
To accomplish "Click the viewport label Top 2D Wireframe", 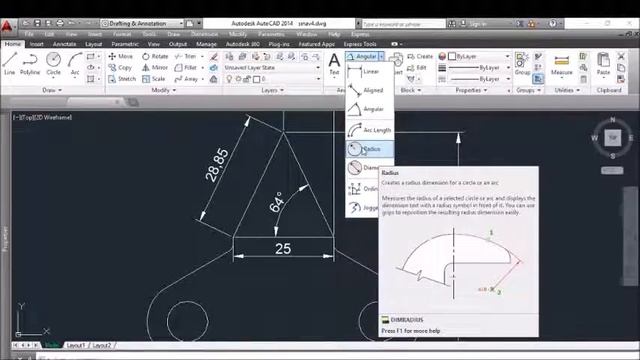I will 42,118.
